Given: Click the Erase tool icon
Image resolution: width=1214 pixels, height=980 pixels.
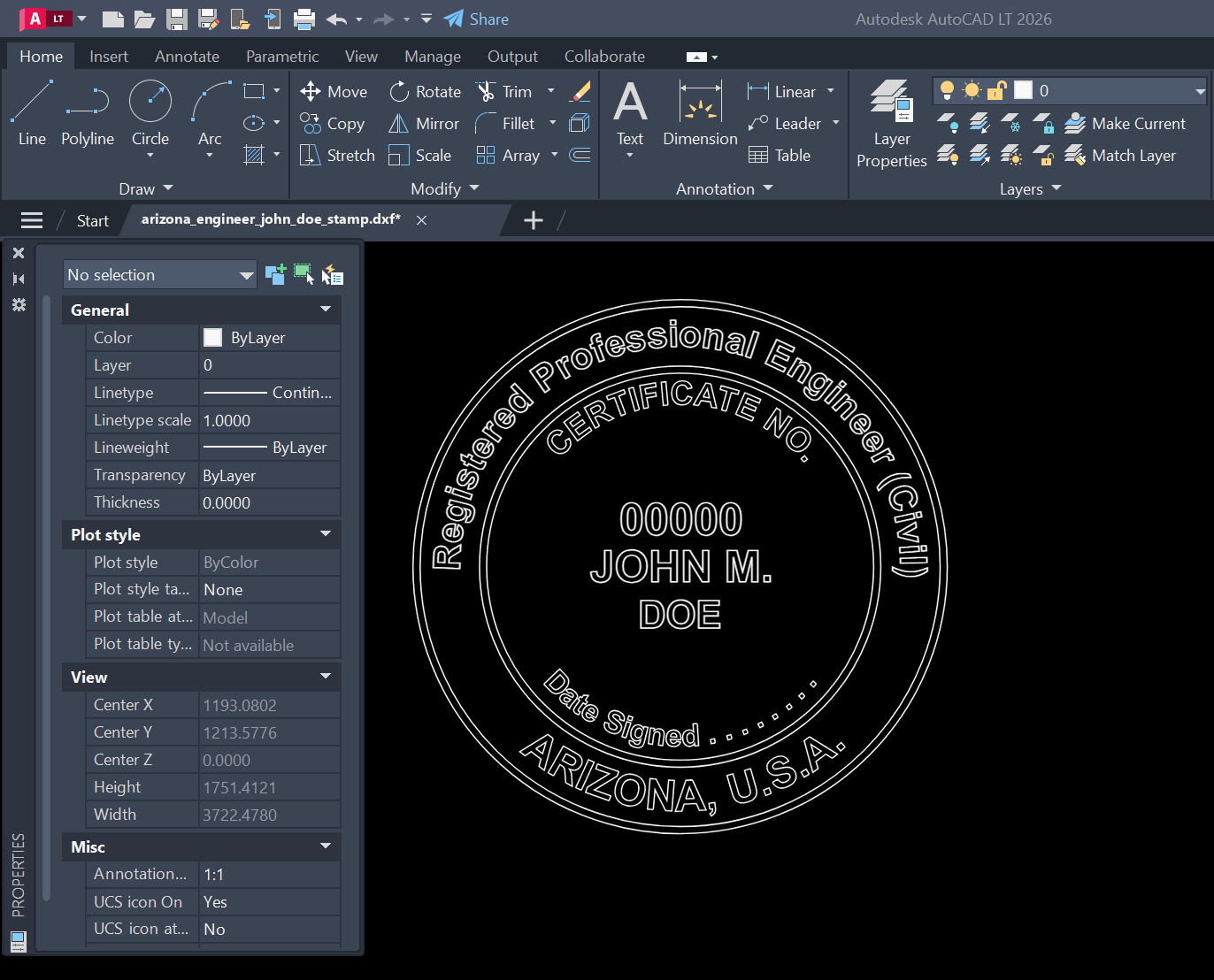Looking at the screenshot, I should coord(580,91).
